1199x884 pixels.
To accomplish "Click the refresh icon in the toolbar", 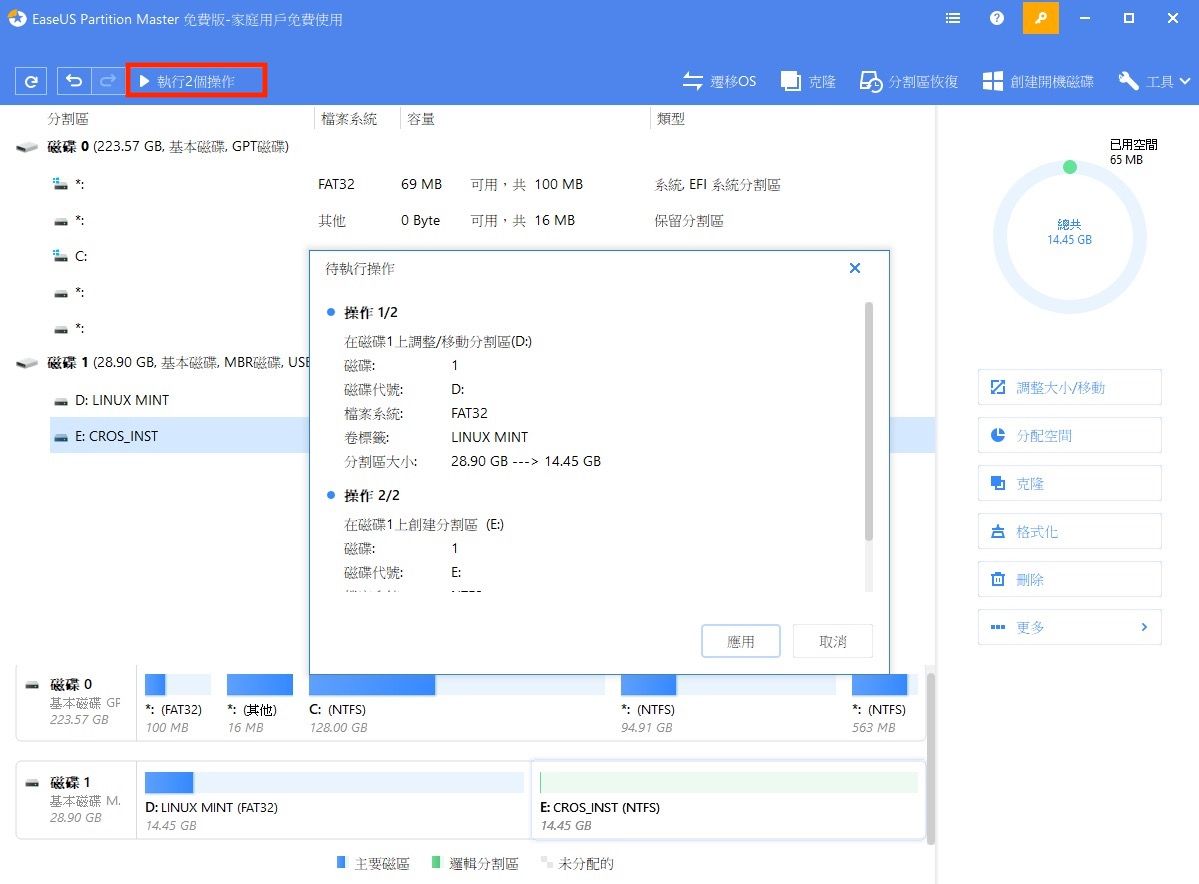I will tap(33, 81).
